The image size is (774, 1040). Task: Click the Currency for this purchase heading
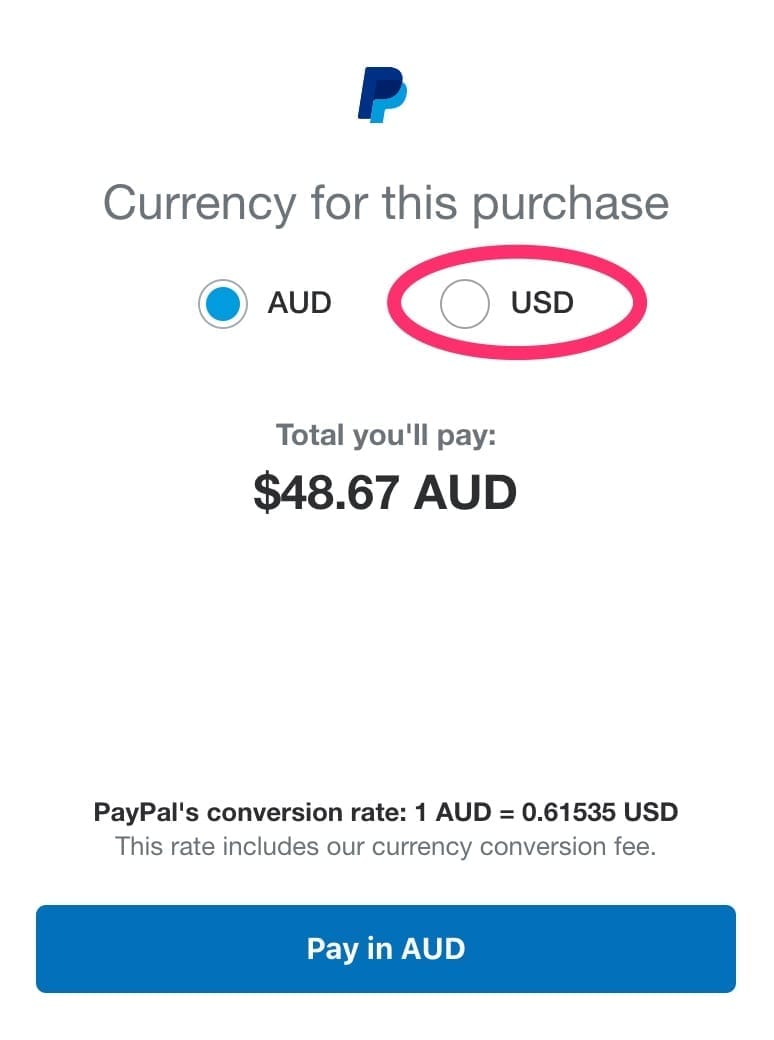(387, 202)
